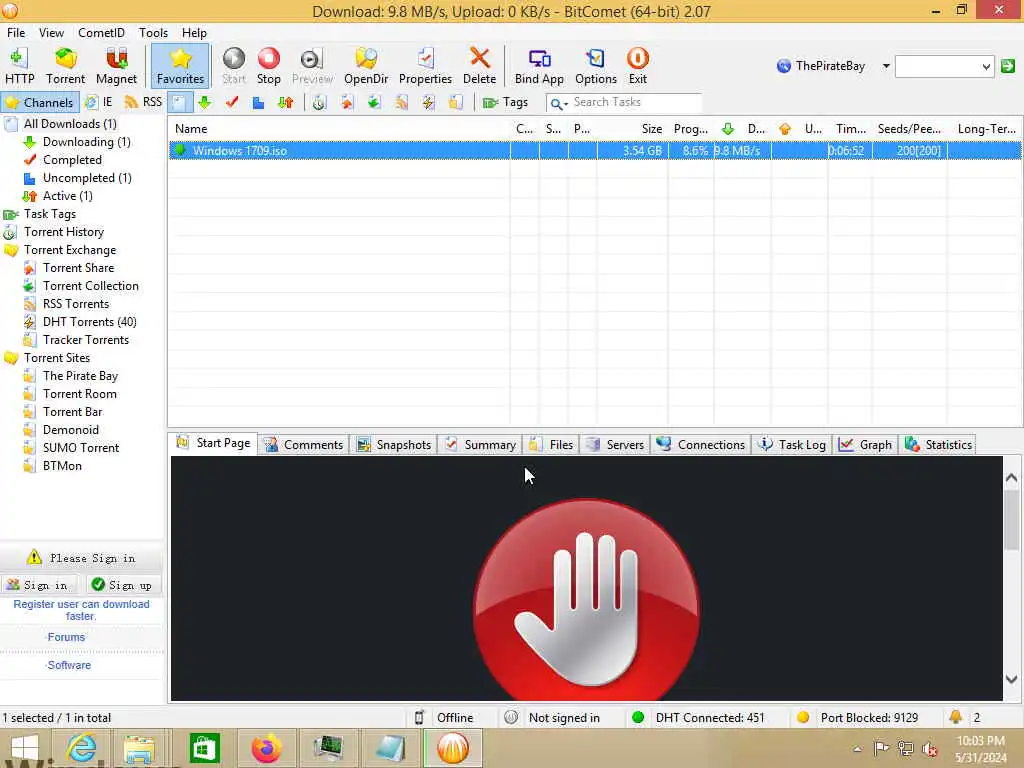Screen dimensions: 1024x768
Task: Open the View menu
Action: [x=51, y=33]
